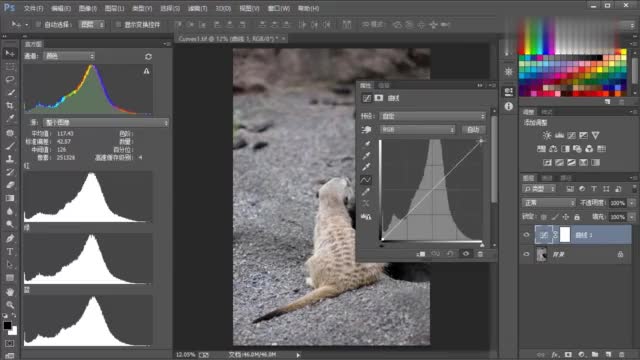640x360 pixels.
Task: Select the Type tool
Action: point(10,251)
